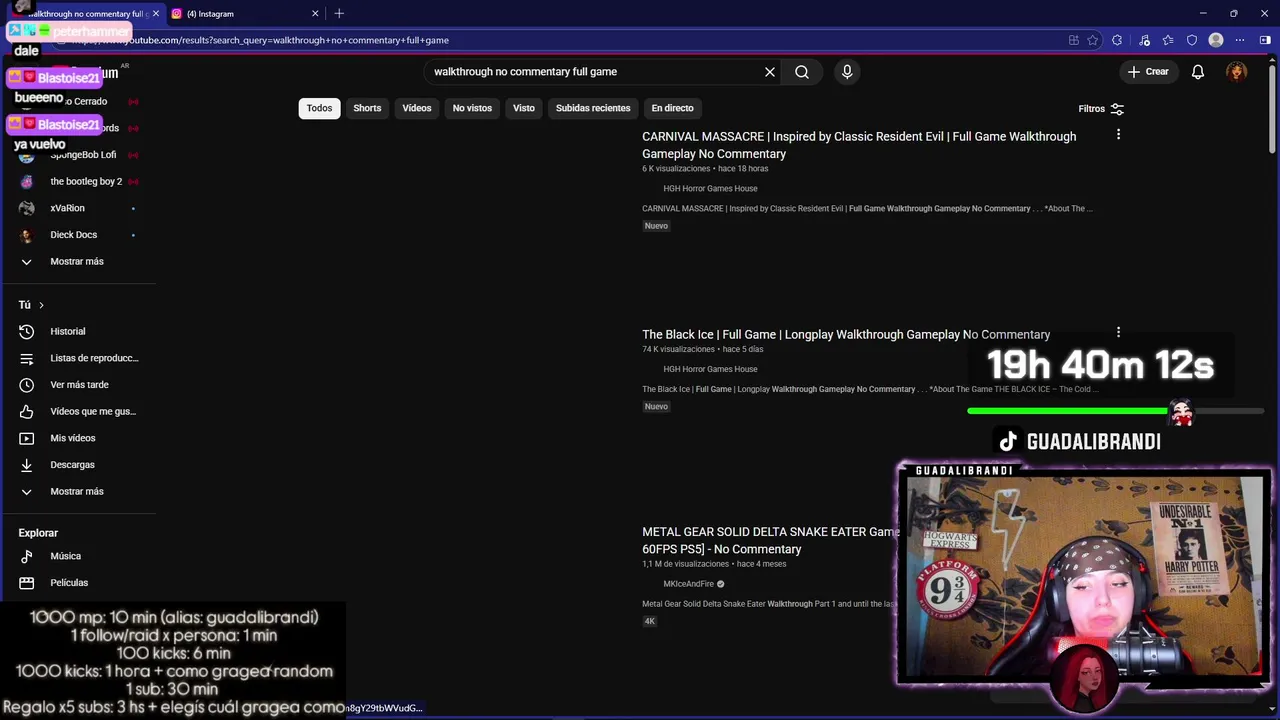Open the browser three-dots menu

tap(1240, 40)
